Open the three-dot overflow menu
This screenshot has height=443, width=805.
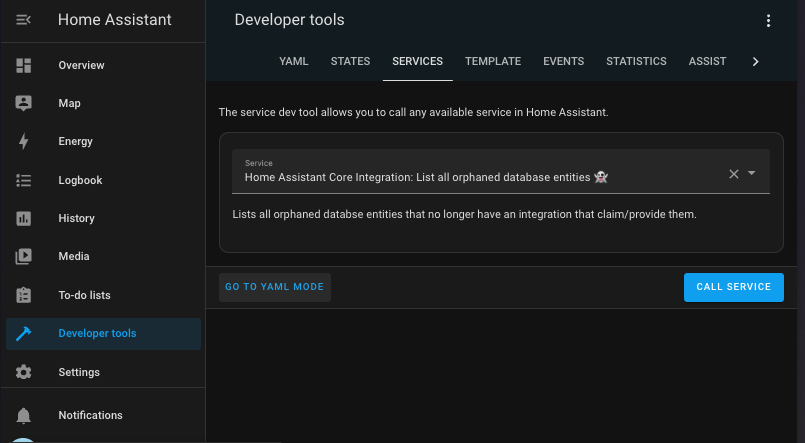[x=768, y=21]
